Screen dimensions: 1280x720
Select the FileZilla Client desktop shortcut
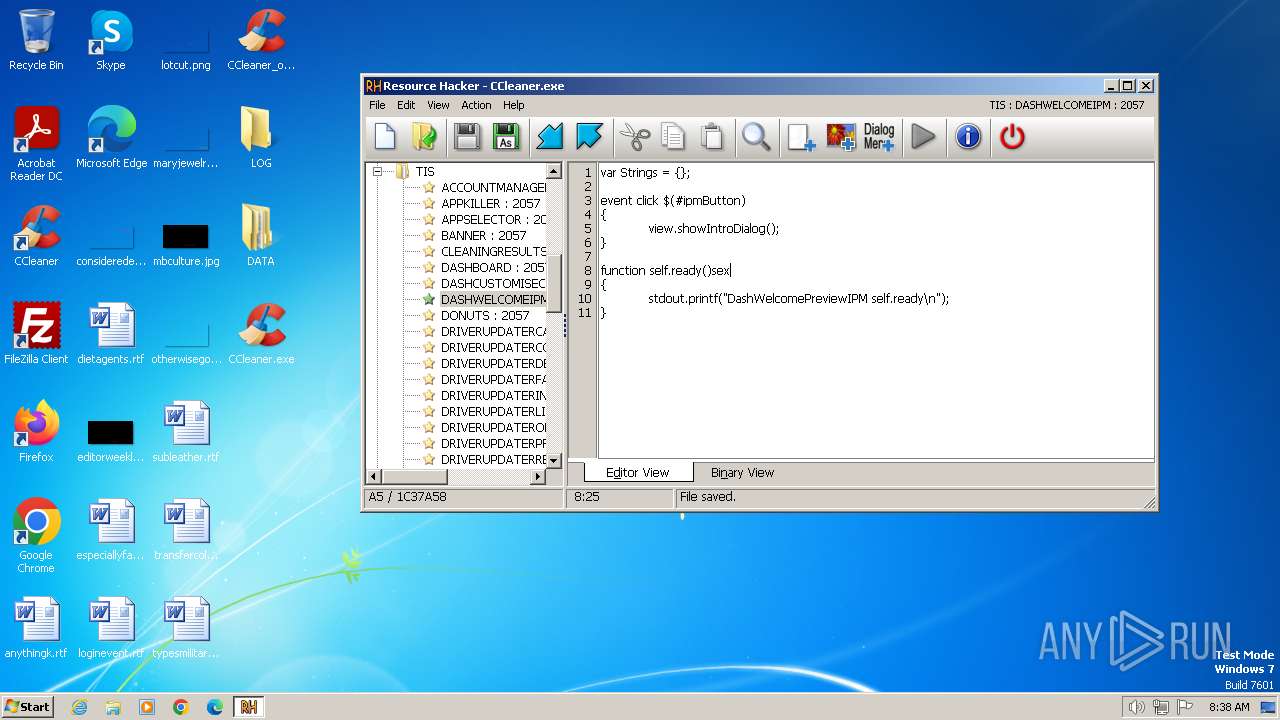pos(36,334)
